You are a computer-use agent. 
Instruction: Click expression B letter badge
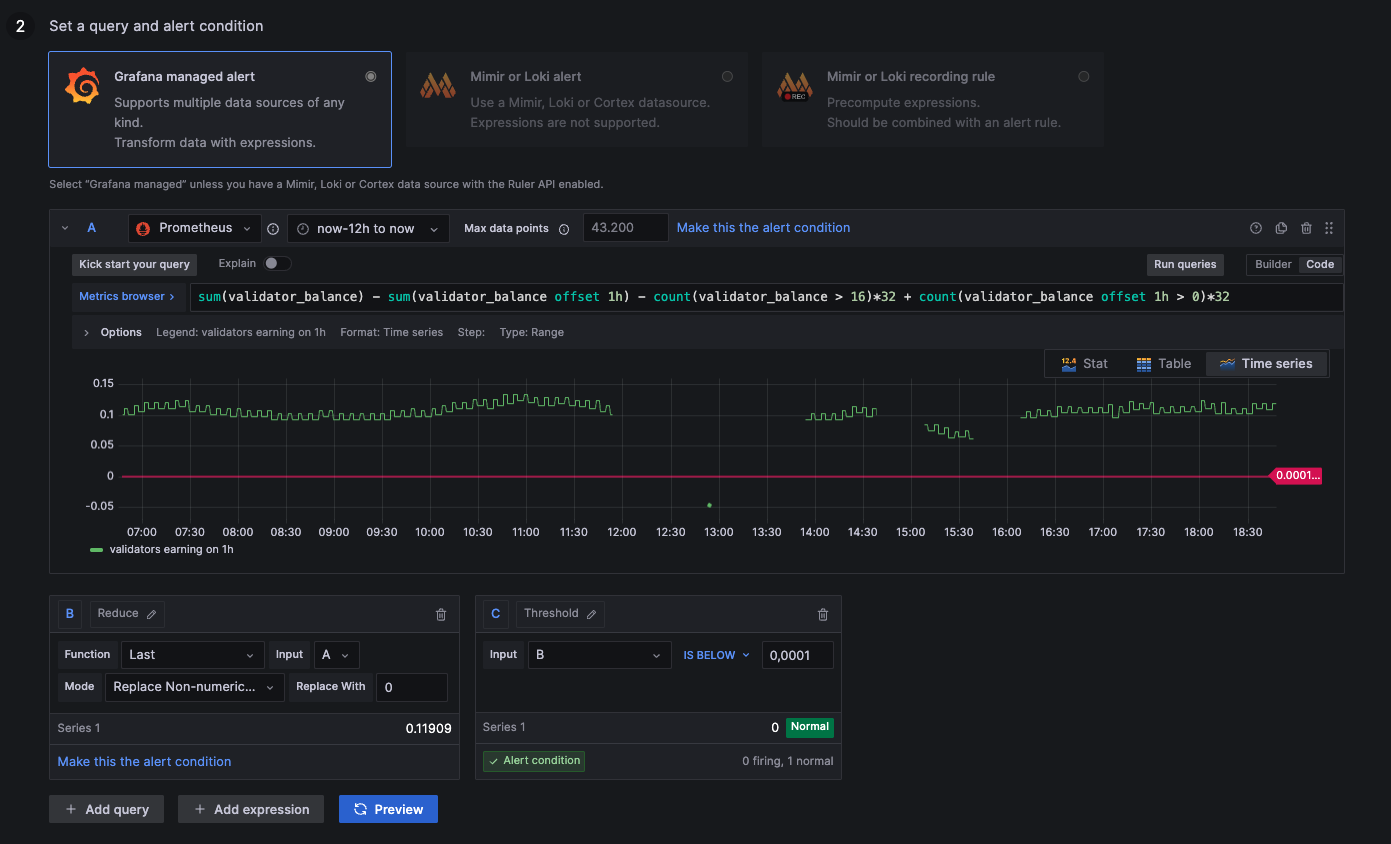[70, 614]
